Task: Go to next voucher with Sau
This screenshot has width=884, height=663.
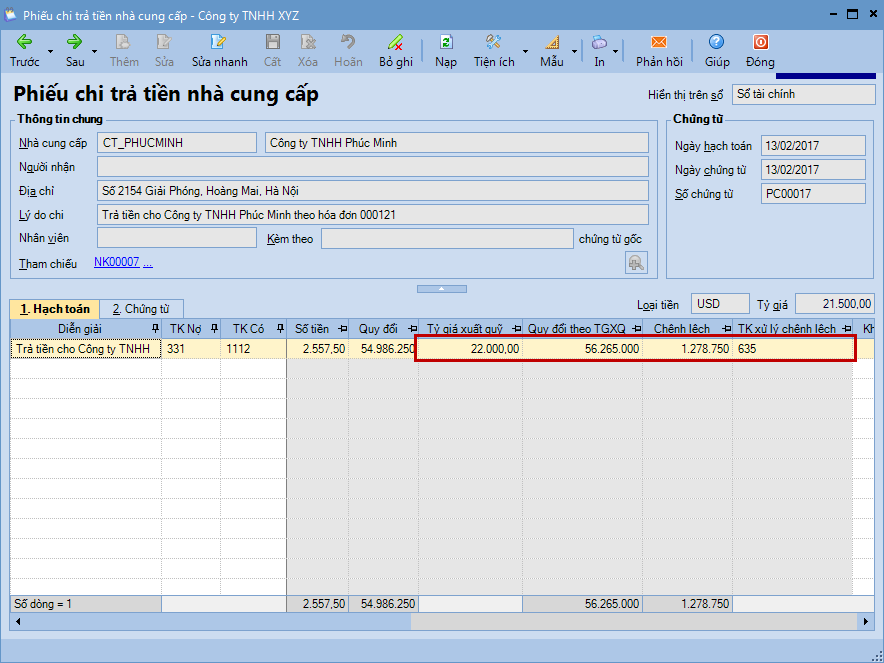Action: pos(75,51)
